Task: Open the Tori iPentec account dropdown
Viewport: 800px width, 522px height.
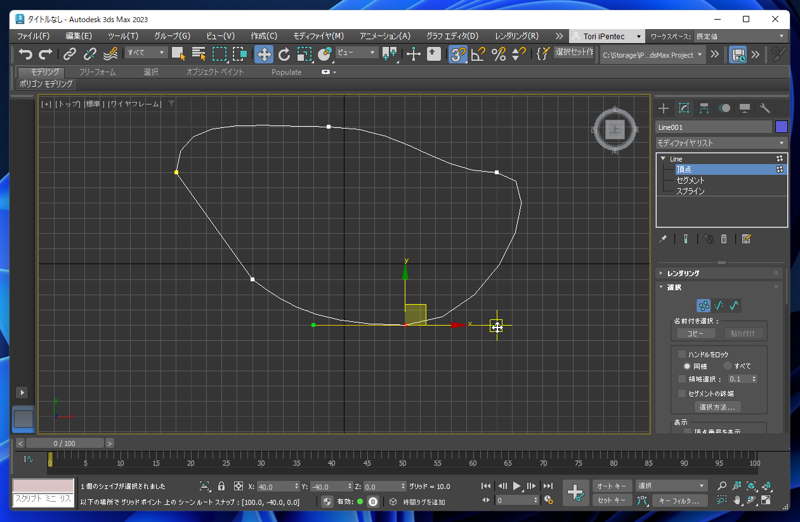Action: [606, 36]
